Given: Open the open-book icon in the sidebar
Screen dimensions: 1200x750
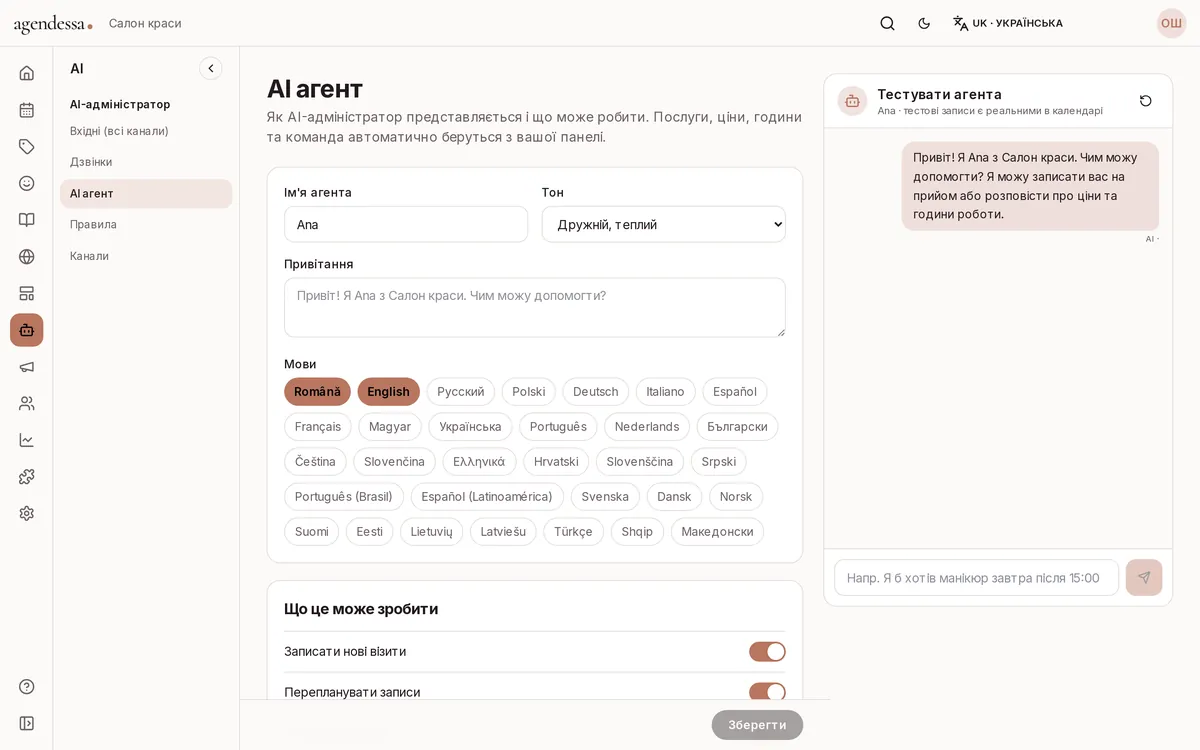Looking at the screenshot, I should [27, 220].
